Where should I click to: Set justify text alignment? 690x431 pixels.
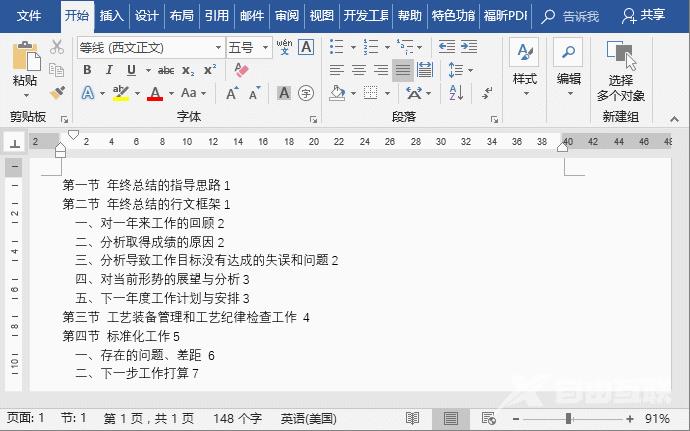point(403,70)
